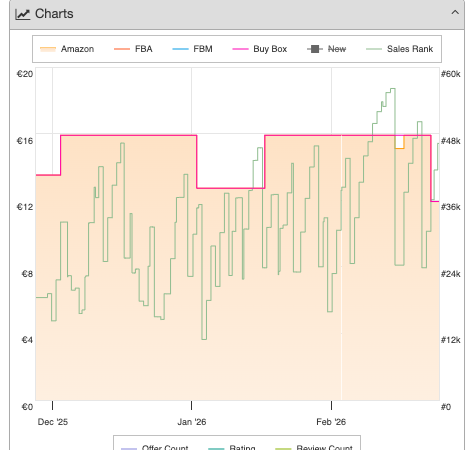Screen dimensions: 474x450
Task: Click the Feb '26 axis label
Action: click(x=331, y=422)
